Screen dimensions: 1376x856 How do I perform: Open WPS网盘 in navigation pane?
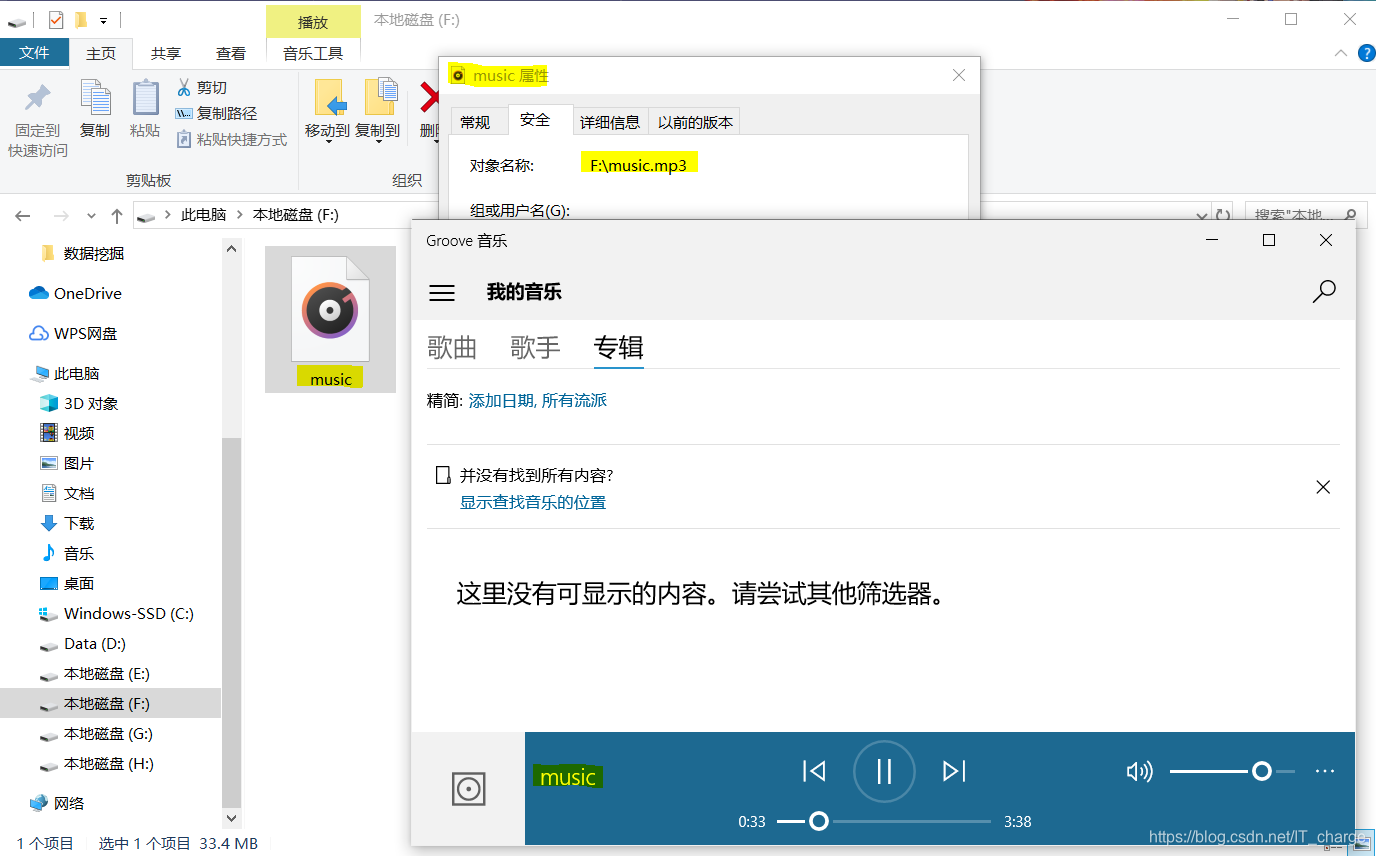tap(85, 333)
